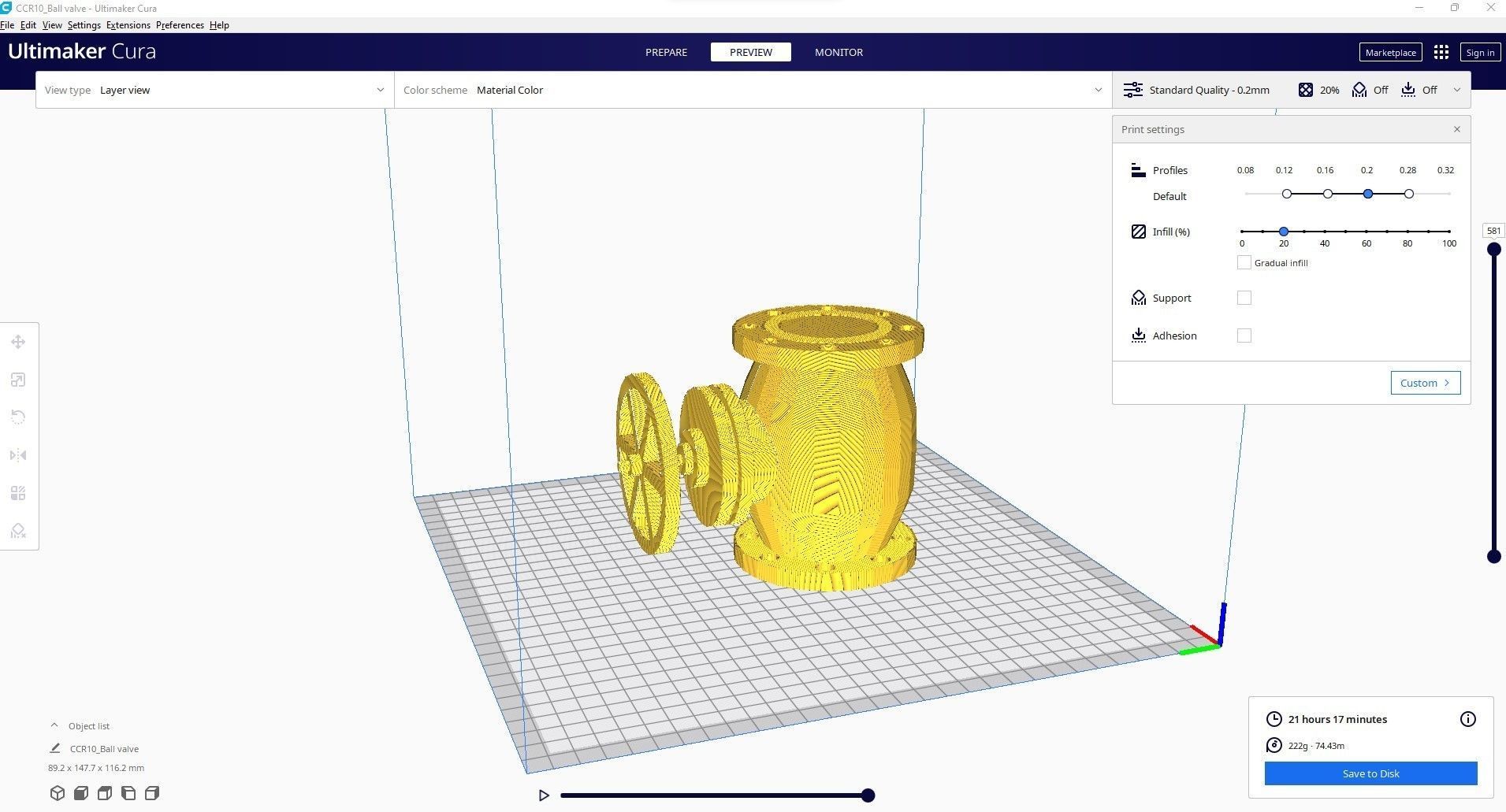Screen dimensions: 1506x812
Task: Click the print time info icon
Action: click(1468, 718)
